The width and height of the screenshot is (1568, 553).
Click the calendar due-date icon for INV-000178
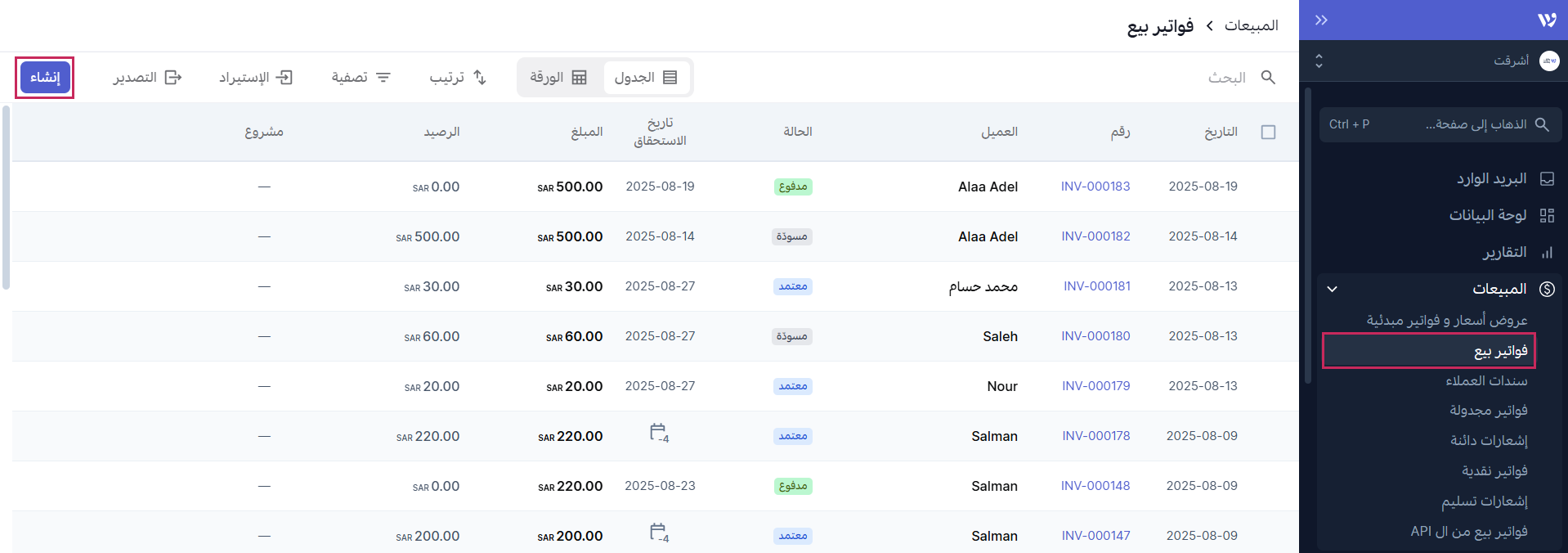click(659, 433)
